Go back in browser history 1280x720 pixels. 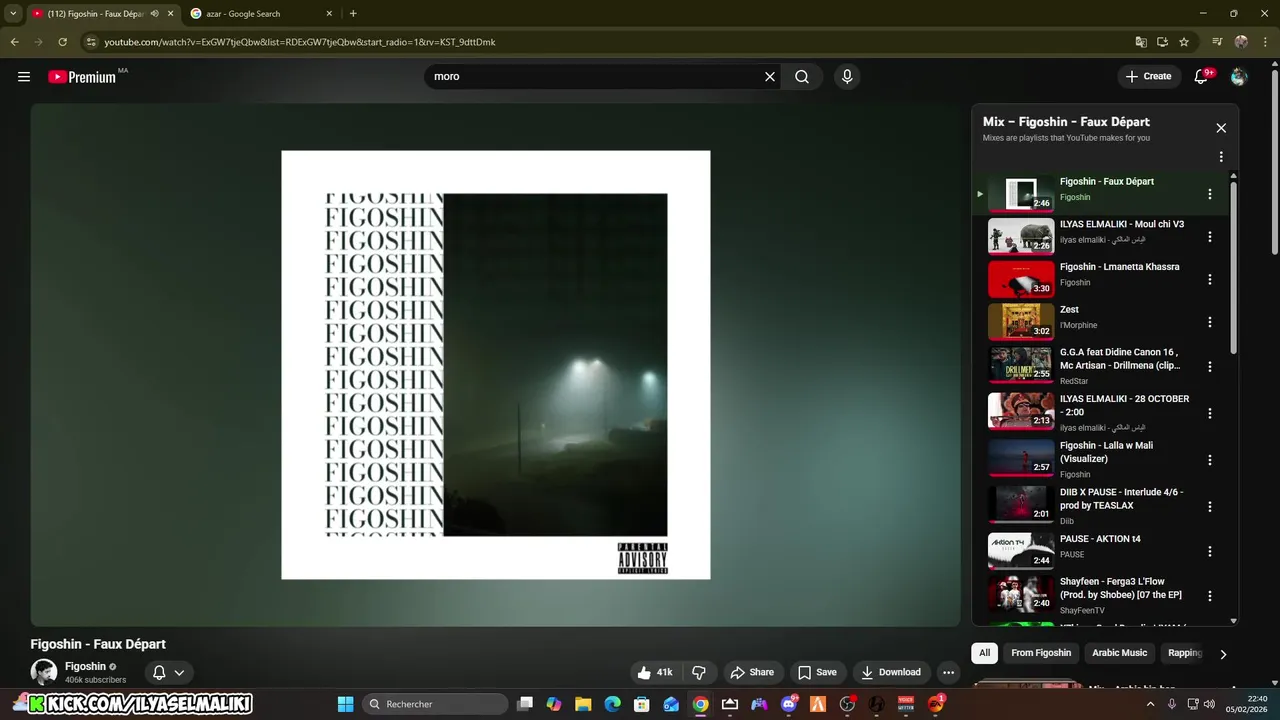click(15, 42)
